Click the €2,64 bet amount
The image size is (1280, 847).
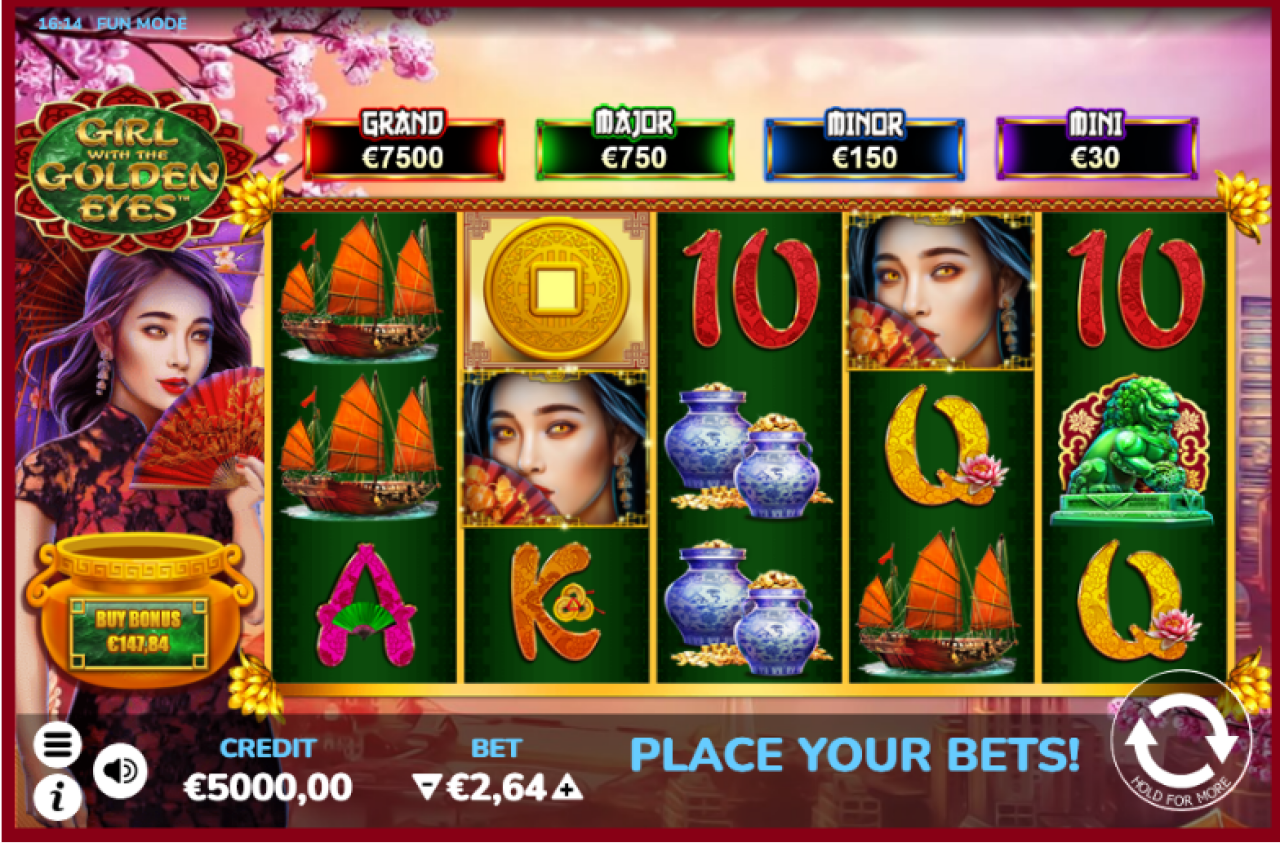point(497,789)
